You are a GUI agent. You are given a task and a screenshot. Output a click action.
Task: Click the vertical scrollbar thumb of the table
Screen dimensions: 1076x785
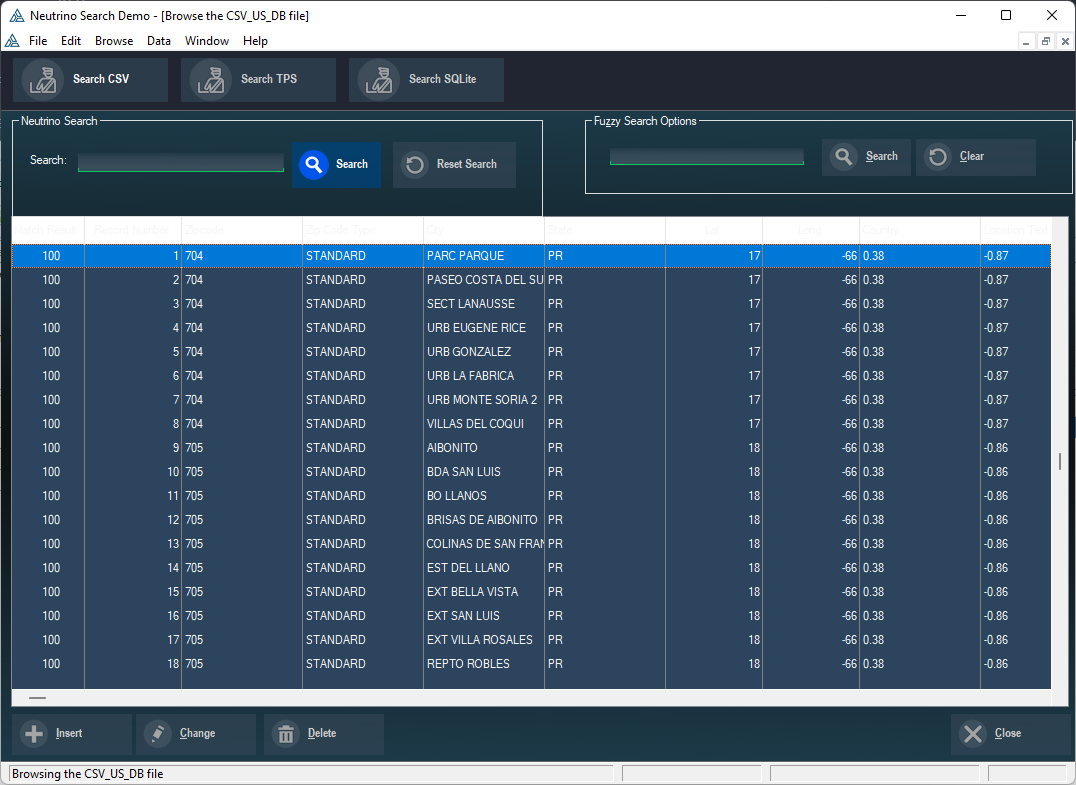1059,461
